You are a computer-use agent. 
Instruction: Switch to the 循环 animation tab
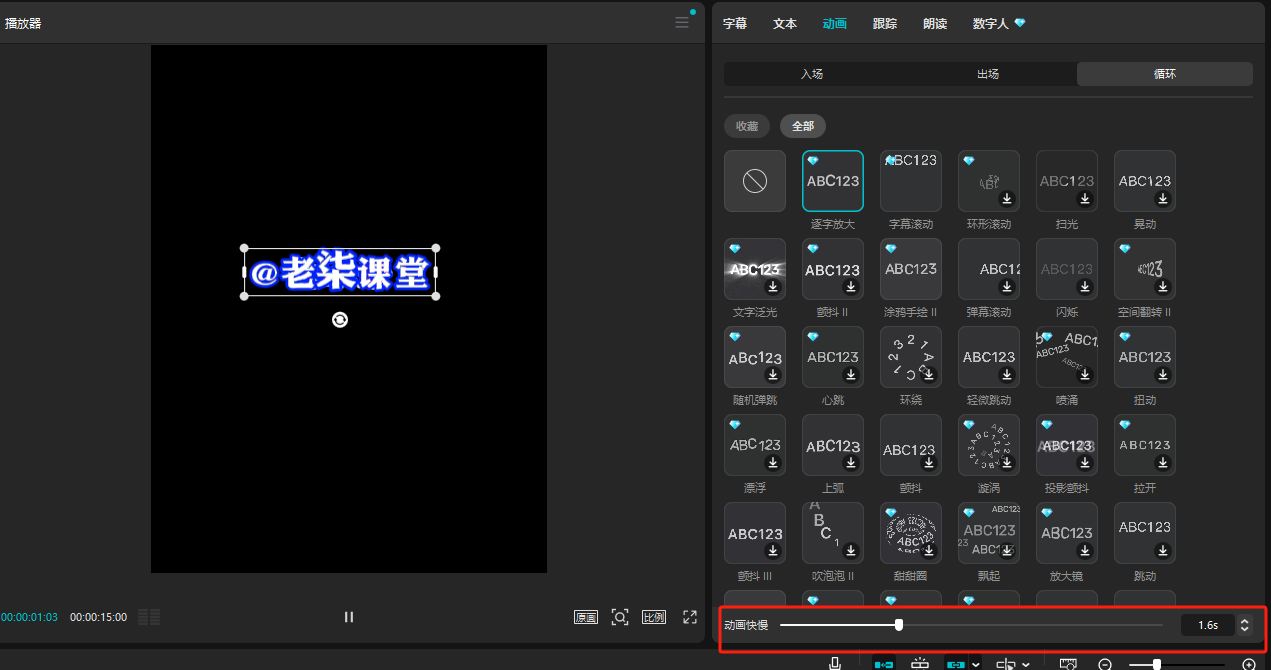(x=1165, y=74)
